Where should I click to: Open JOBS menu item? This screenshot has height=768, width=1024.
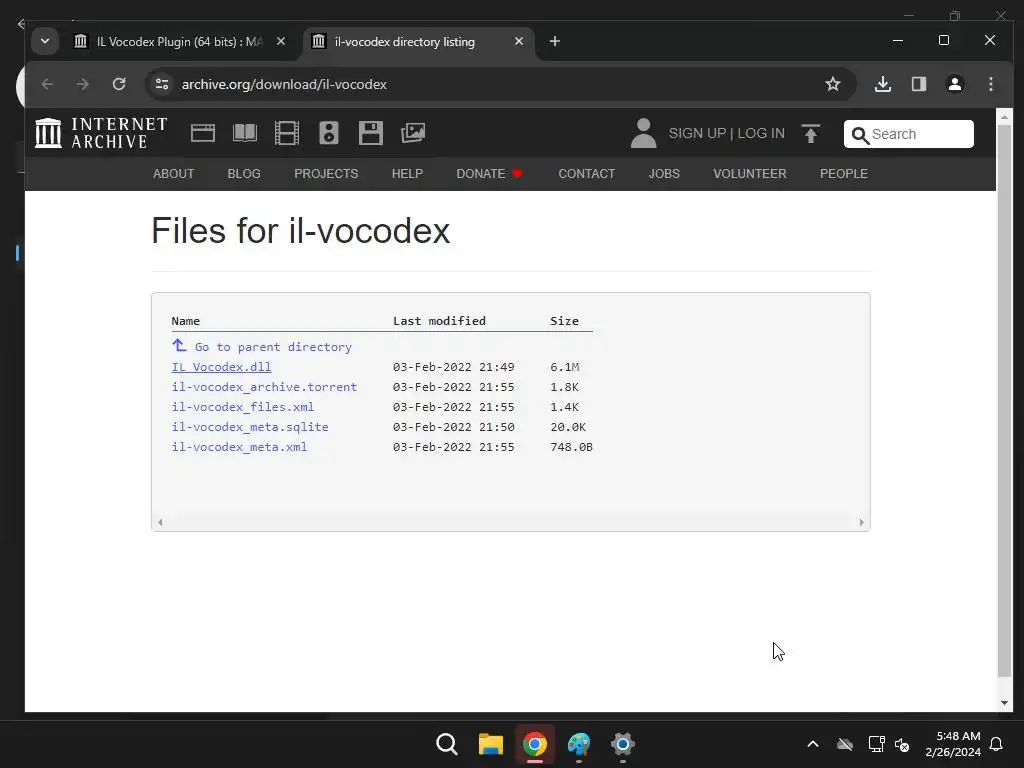664,174
